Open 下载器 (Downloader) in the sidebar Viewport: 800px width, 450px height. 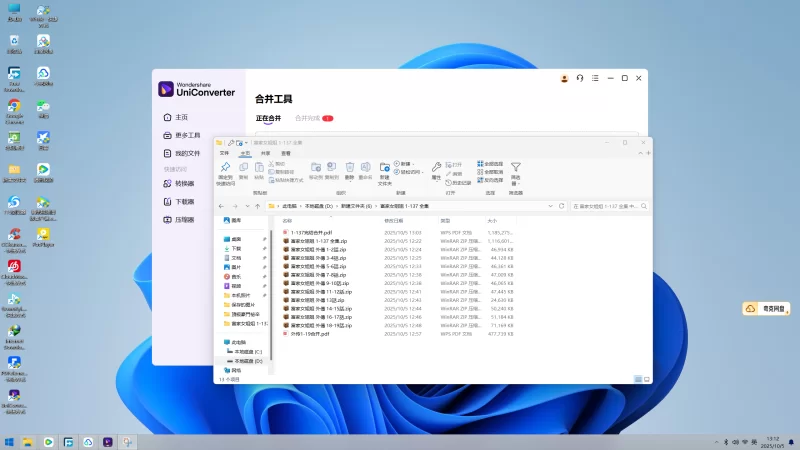click(x=184, y=202)
